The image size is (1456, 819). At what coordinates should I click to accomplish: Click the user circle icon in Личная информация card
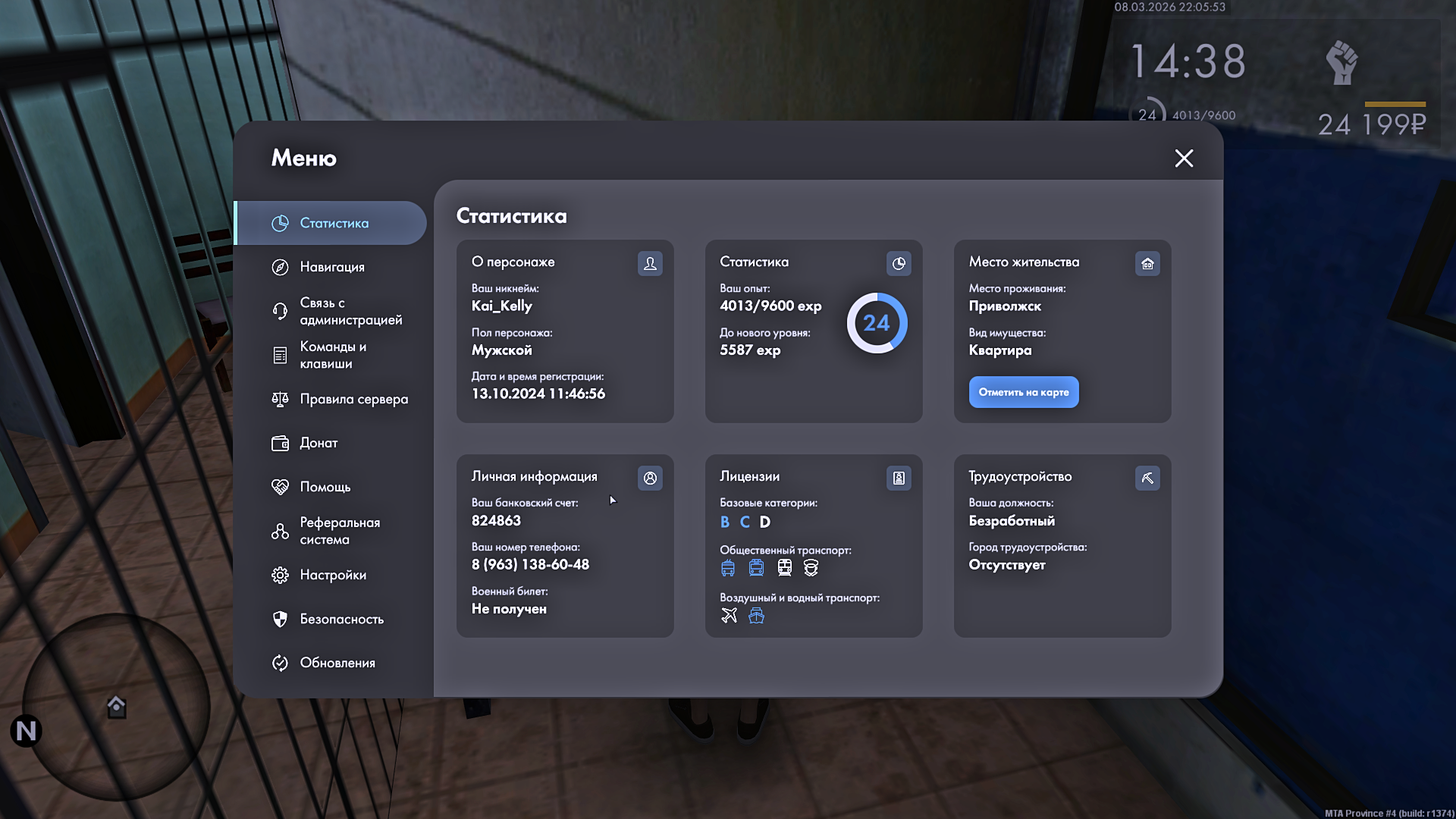650,478
